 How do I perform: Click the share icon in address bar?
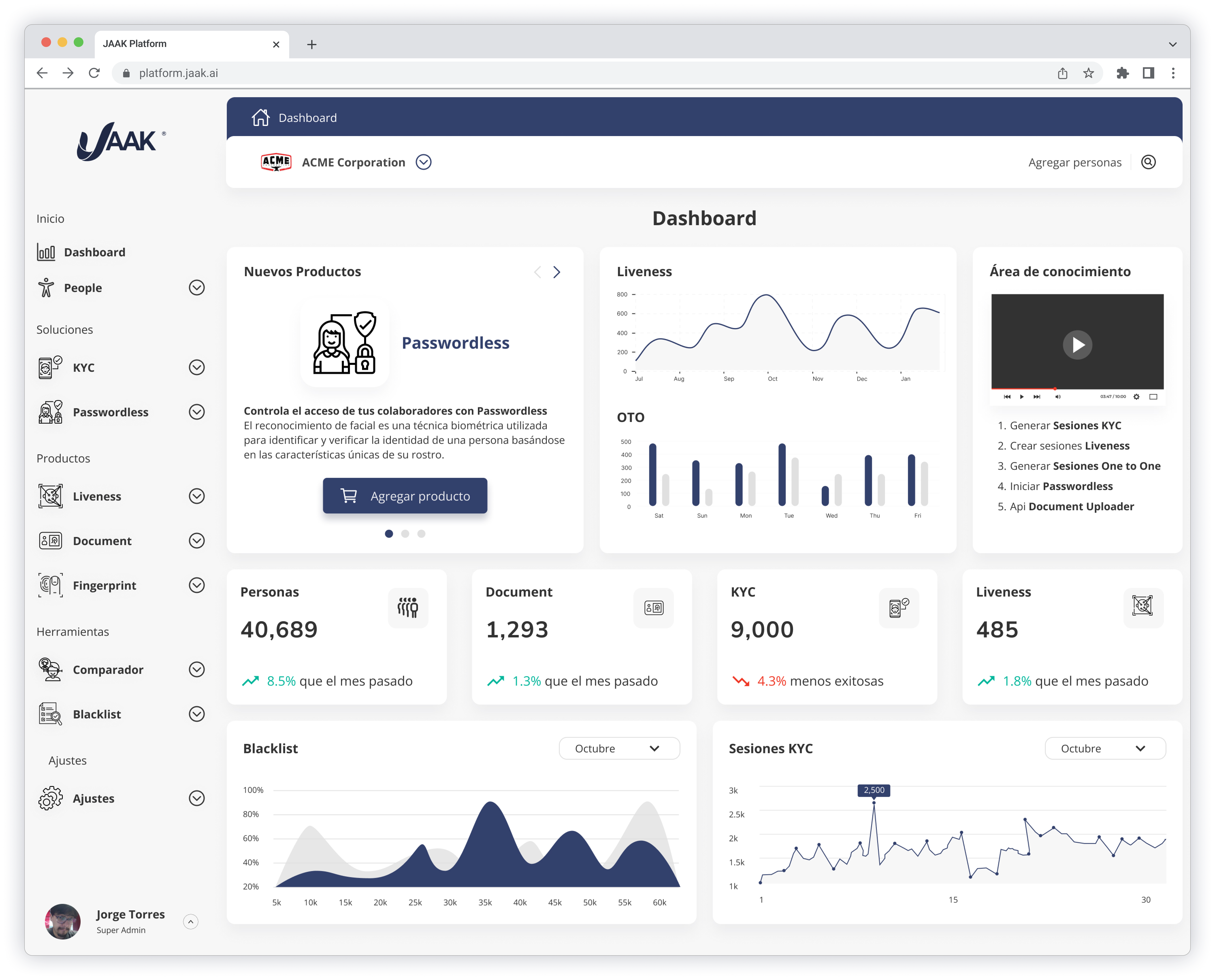(x=1063, y=73)
